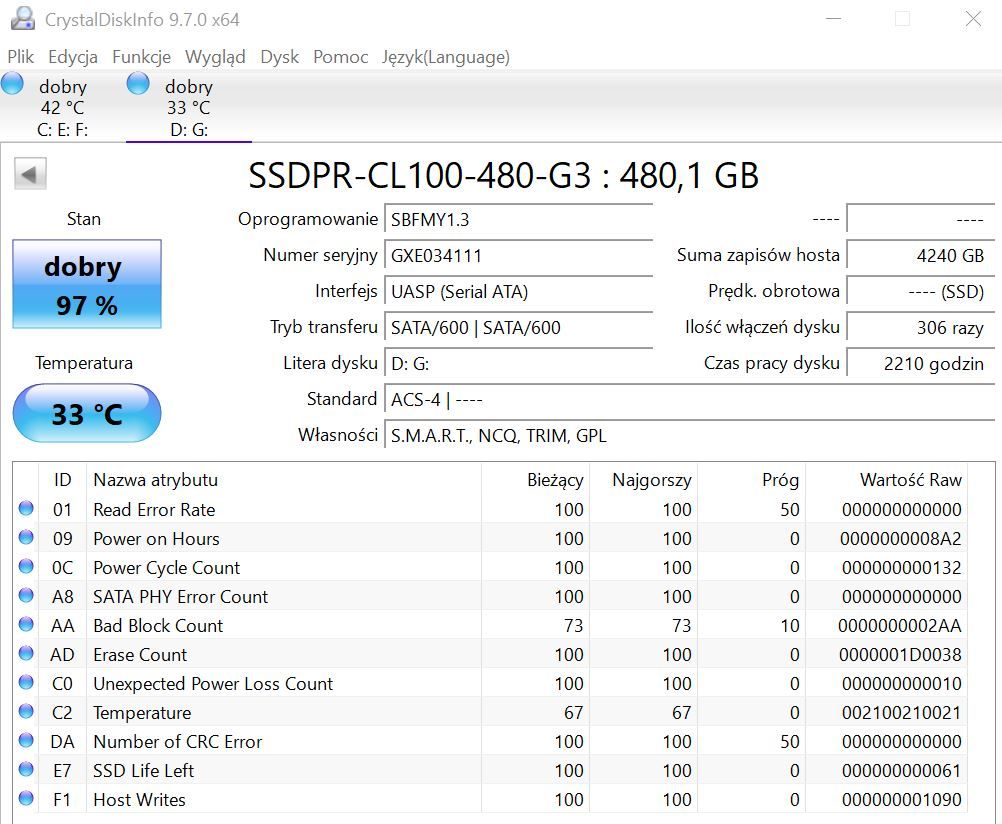Click the transfer mode field SATA/600 | SATA/600

pos(518,327)
